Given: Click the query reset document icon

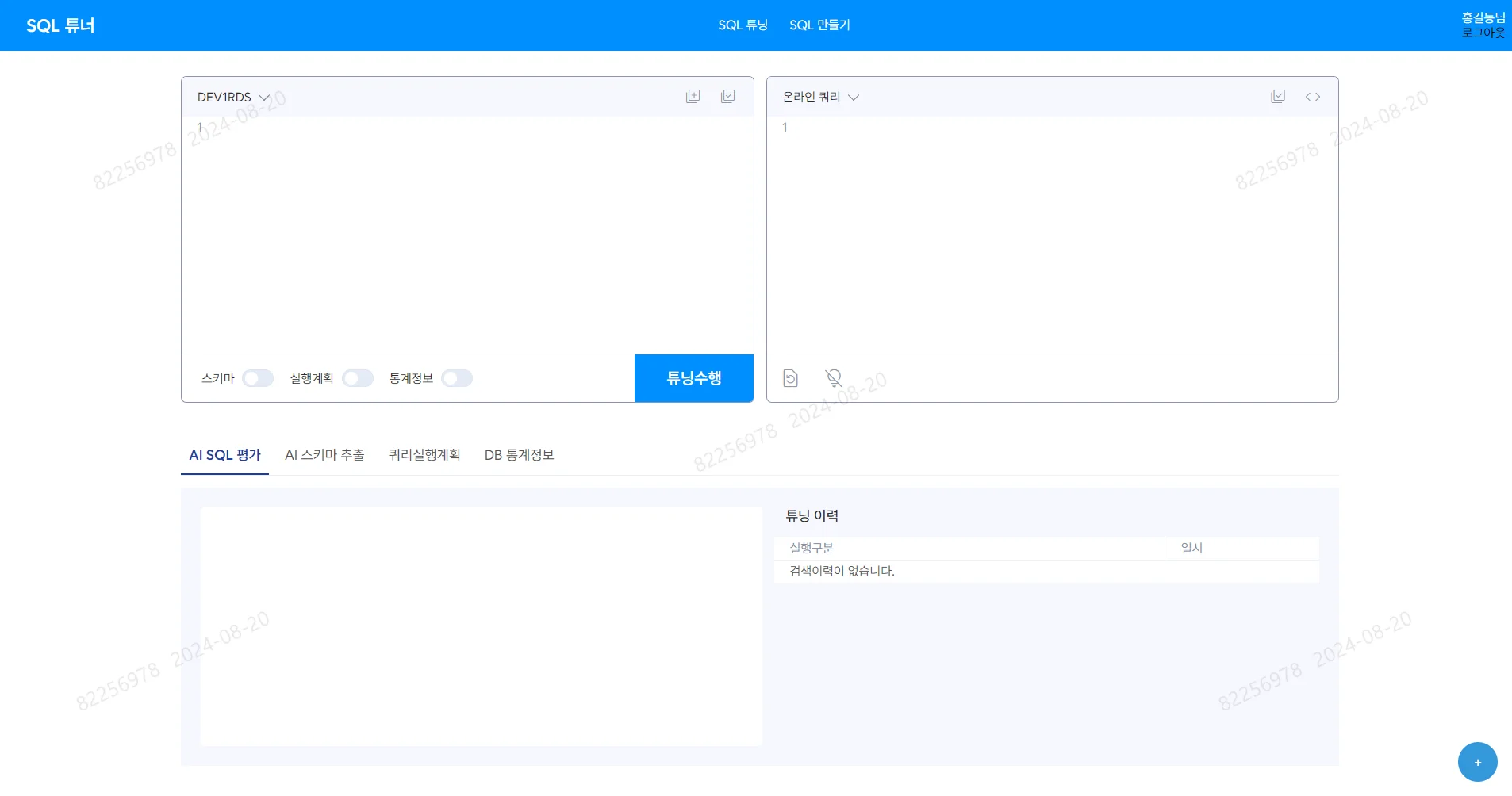Looking at the screenshot, I should tap(790, 378).
